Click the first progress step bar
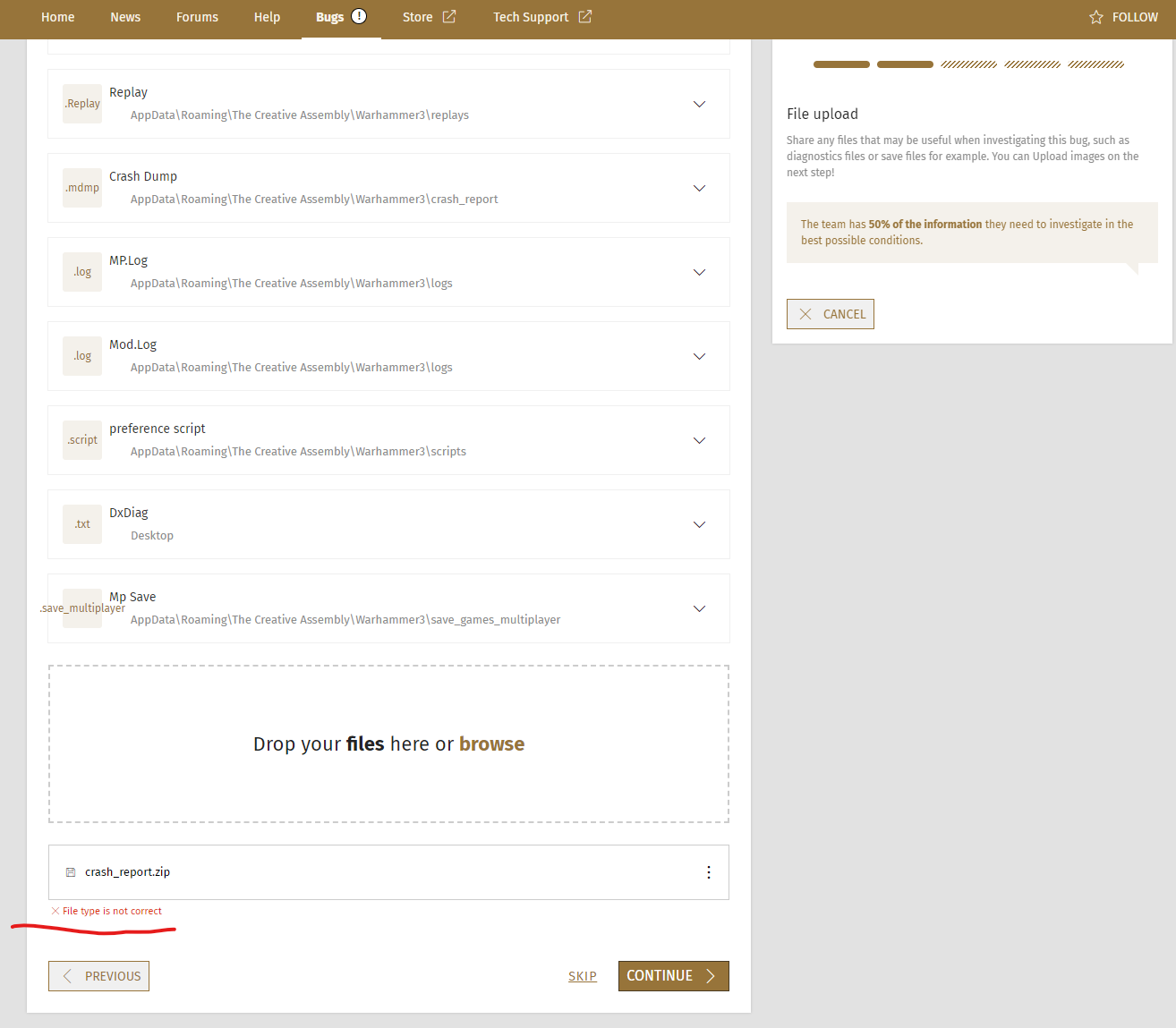Image resolution: width=1176 pixels, height=1028 pixels. click(x=841, y=64)
